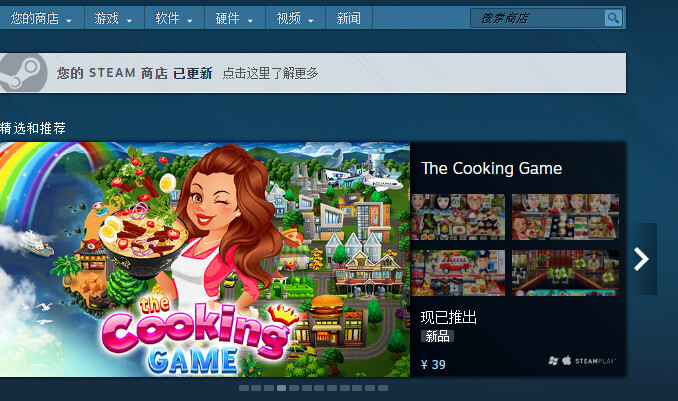Click the Steam logo in update banner

23,73
